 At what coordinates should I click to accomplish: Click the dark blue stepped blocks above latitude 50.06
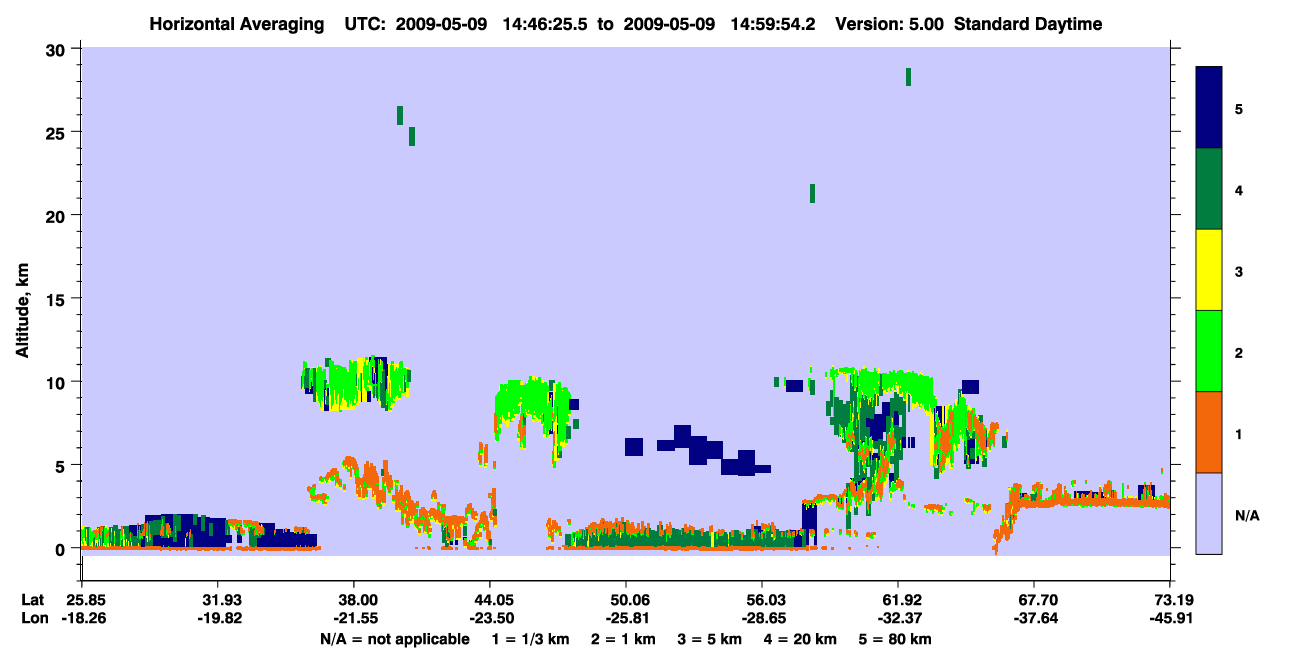(x=697, y=451)
